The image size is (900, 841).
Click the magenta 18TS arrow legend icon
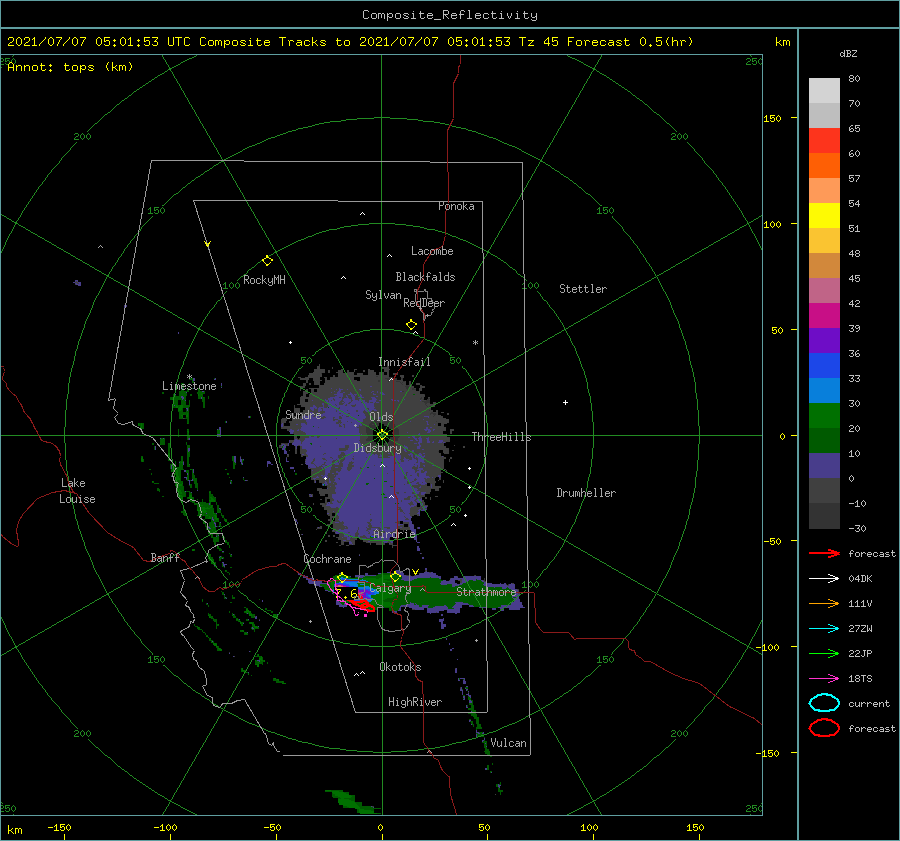(x=824, y=679)
